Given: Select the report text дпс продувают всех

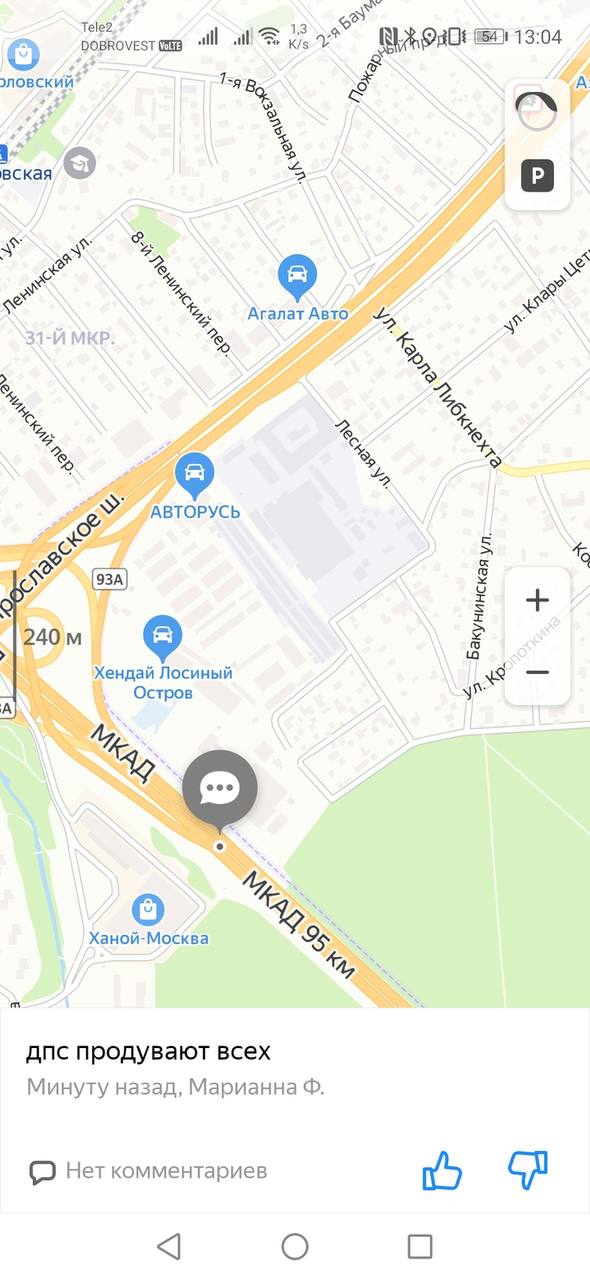Looking at the screenshot, I should point(148,1052).
